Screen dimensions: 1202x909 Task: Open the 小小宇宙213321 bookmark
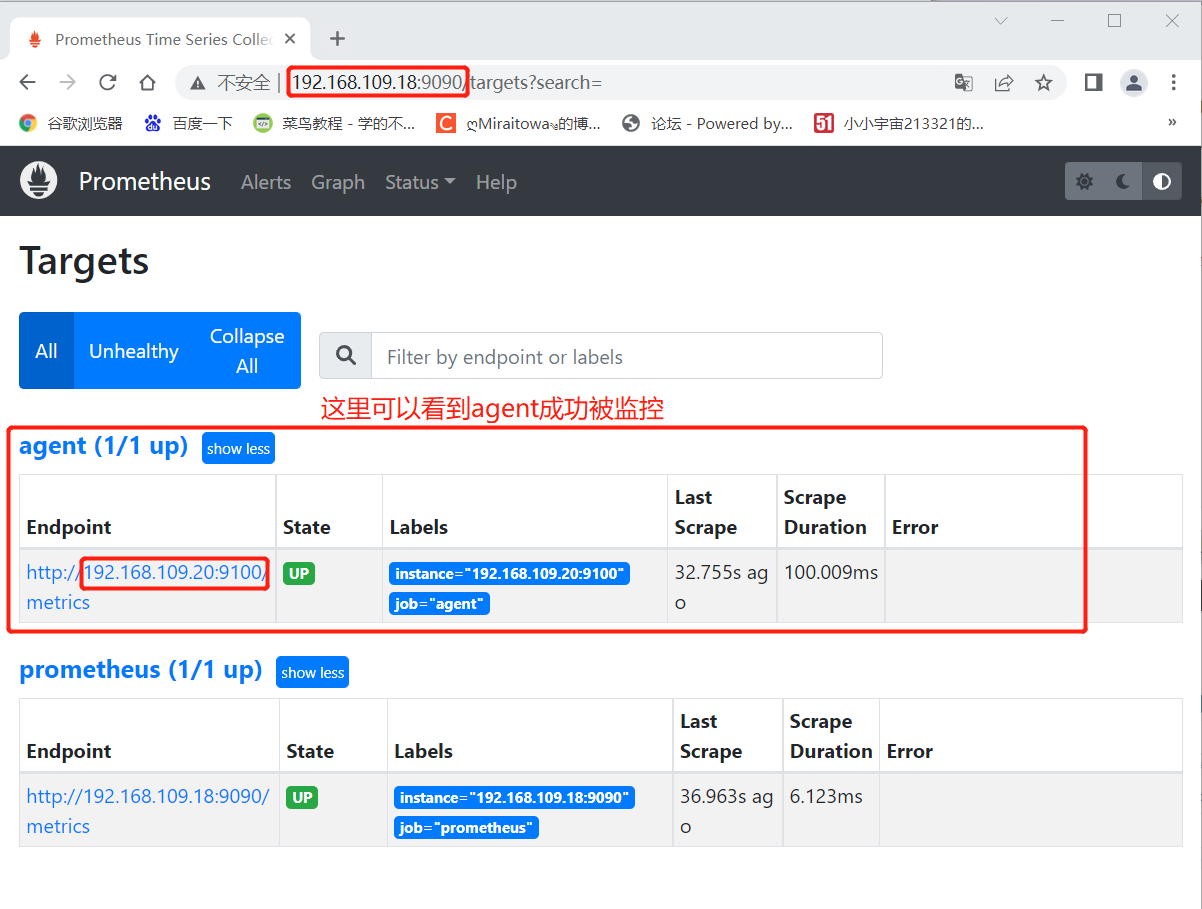coord(899,123)
